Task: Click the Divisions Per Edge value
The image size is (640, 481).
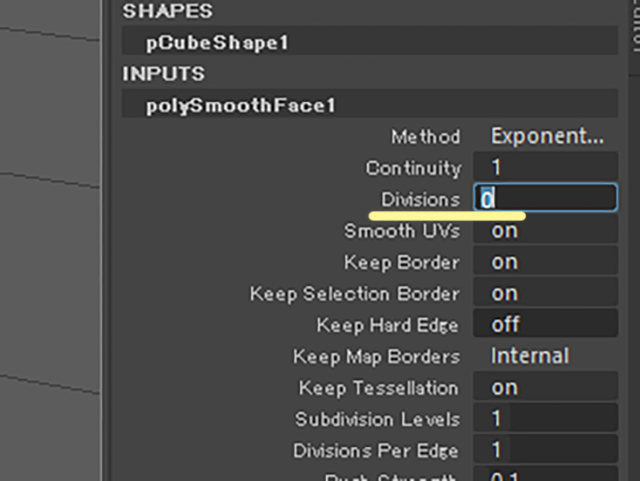Action: pyautogui.click(x=545, y=450)
